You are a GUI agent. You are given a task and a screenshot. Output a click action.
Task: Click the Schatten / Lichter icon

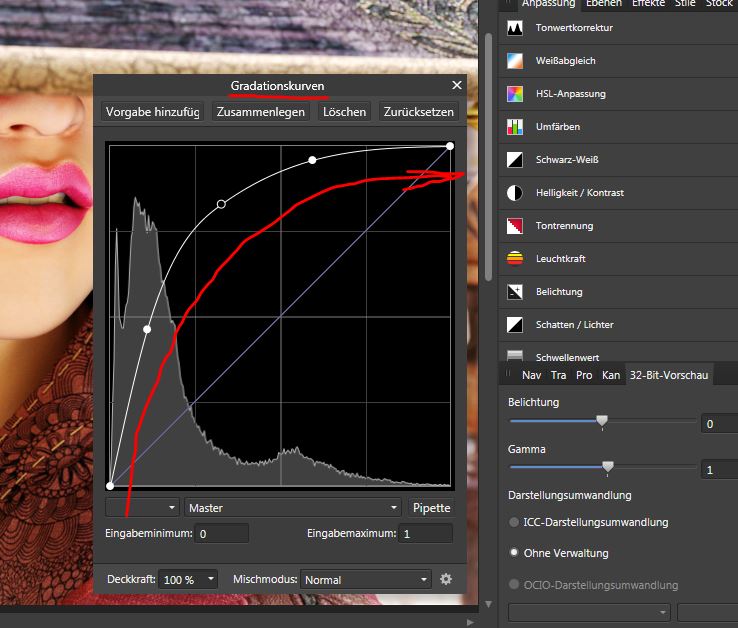(515, 325)
